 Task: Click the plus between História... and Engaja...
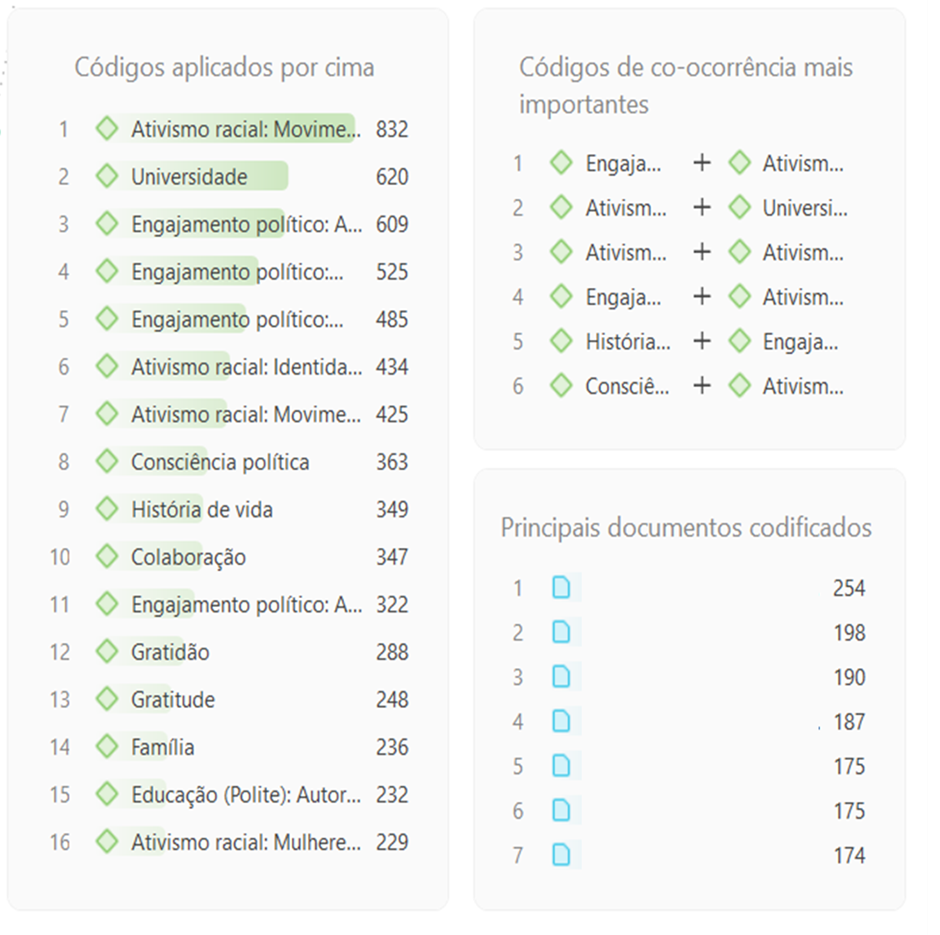pyautogui.click(x=701, y=341)
